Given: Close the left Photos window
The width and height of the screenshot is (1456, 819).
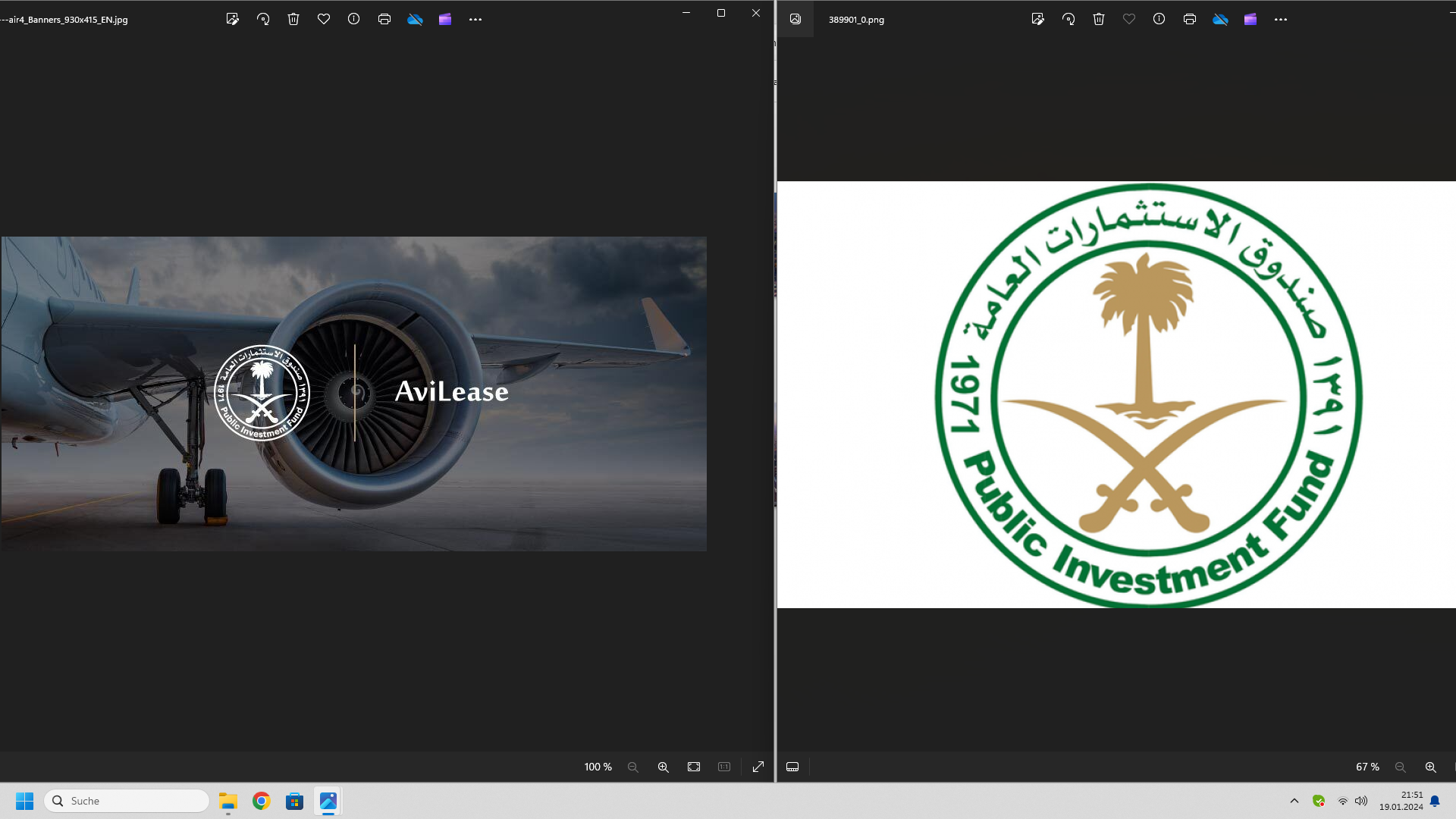Looking at the screenshot, I should [x=756, y=13].
